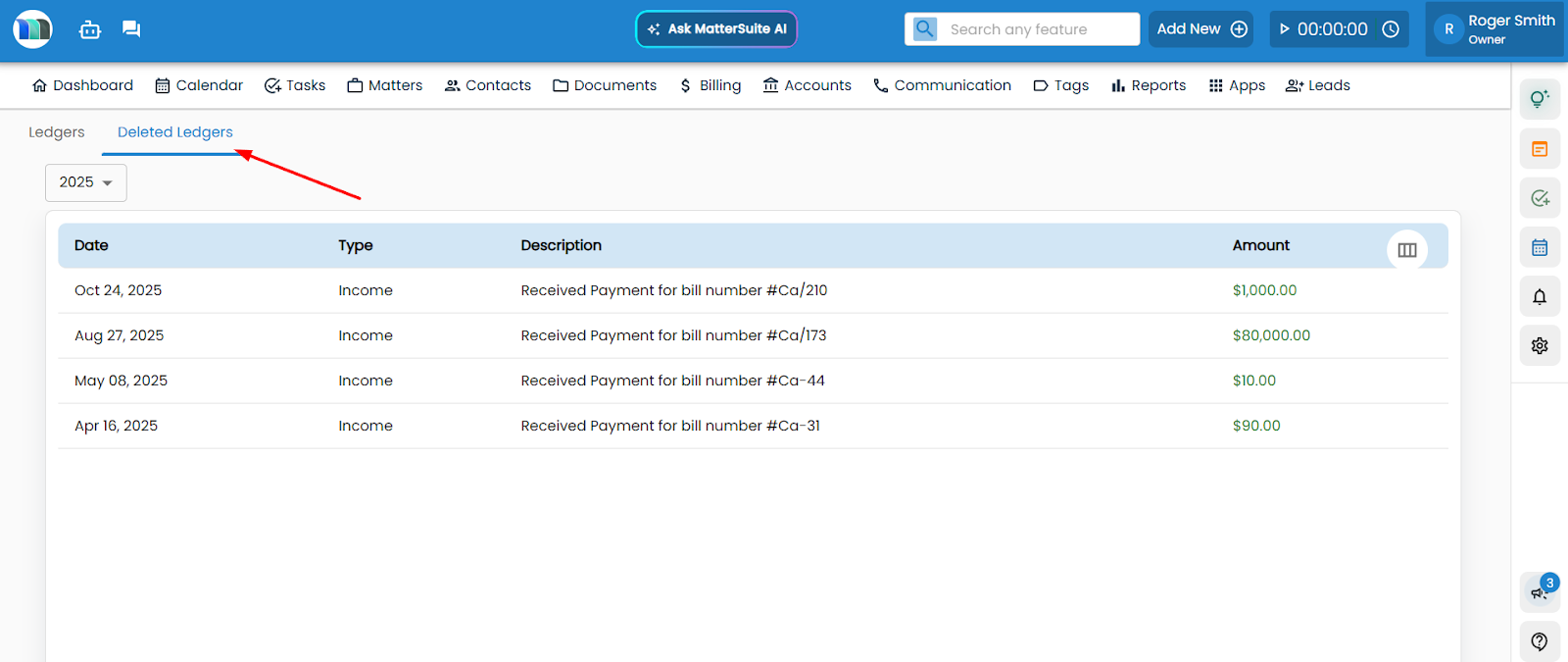1568x662 pixels.
Task: Start the 00:00:00 timer
Action: [1285, 29]
